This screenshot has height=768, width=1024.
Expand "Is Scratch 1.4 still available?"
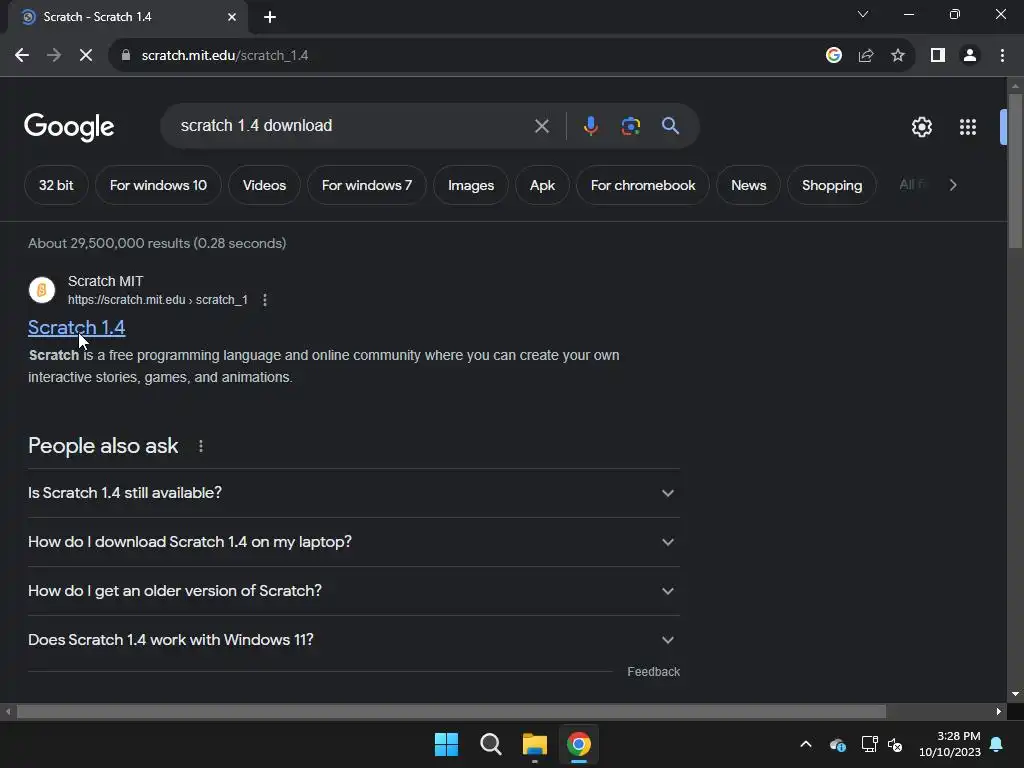click(x=353, y=493)
